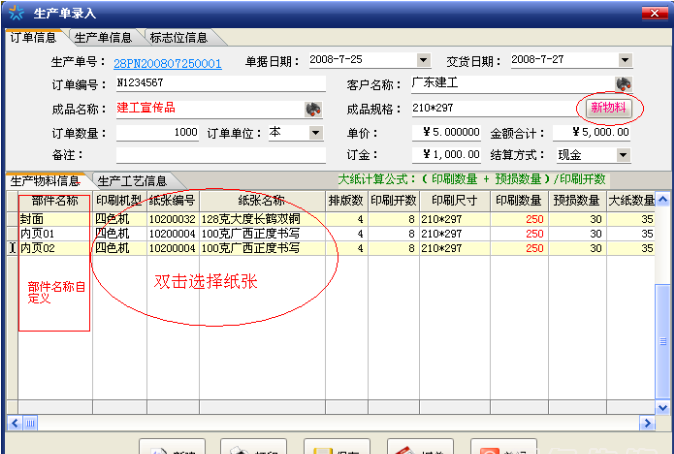Open the 结算方式 payment dropdown
Image resolution: width=674 pixels, height=454 pixels.
[623, 155]
